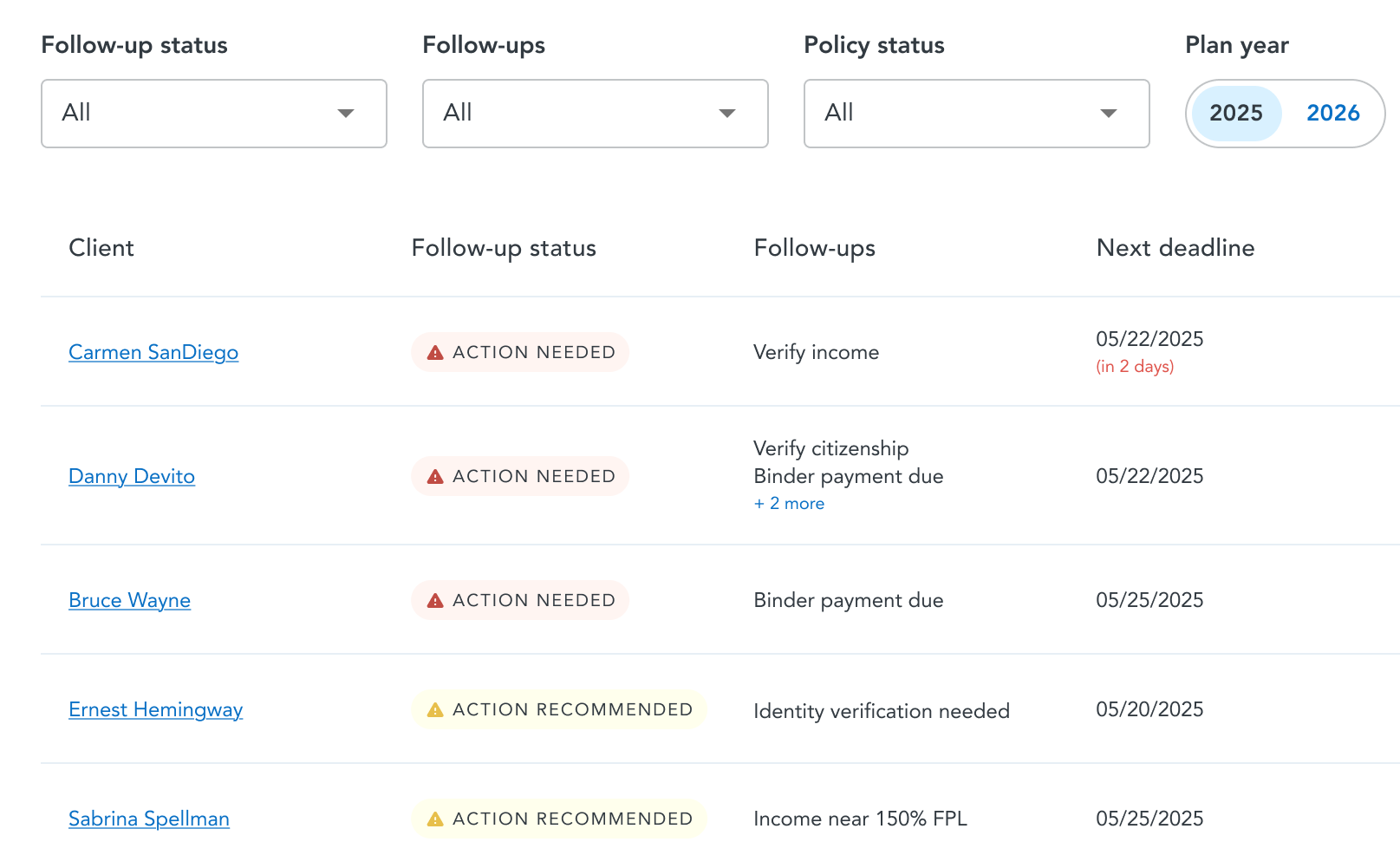
Task: Open Ernest Hemingway's client profile
Action: [155, 710]
